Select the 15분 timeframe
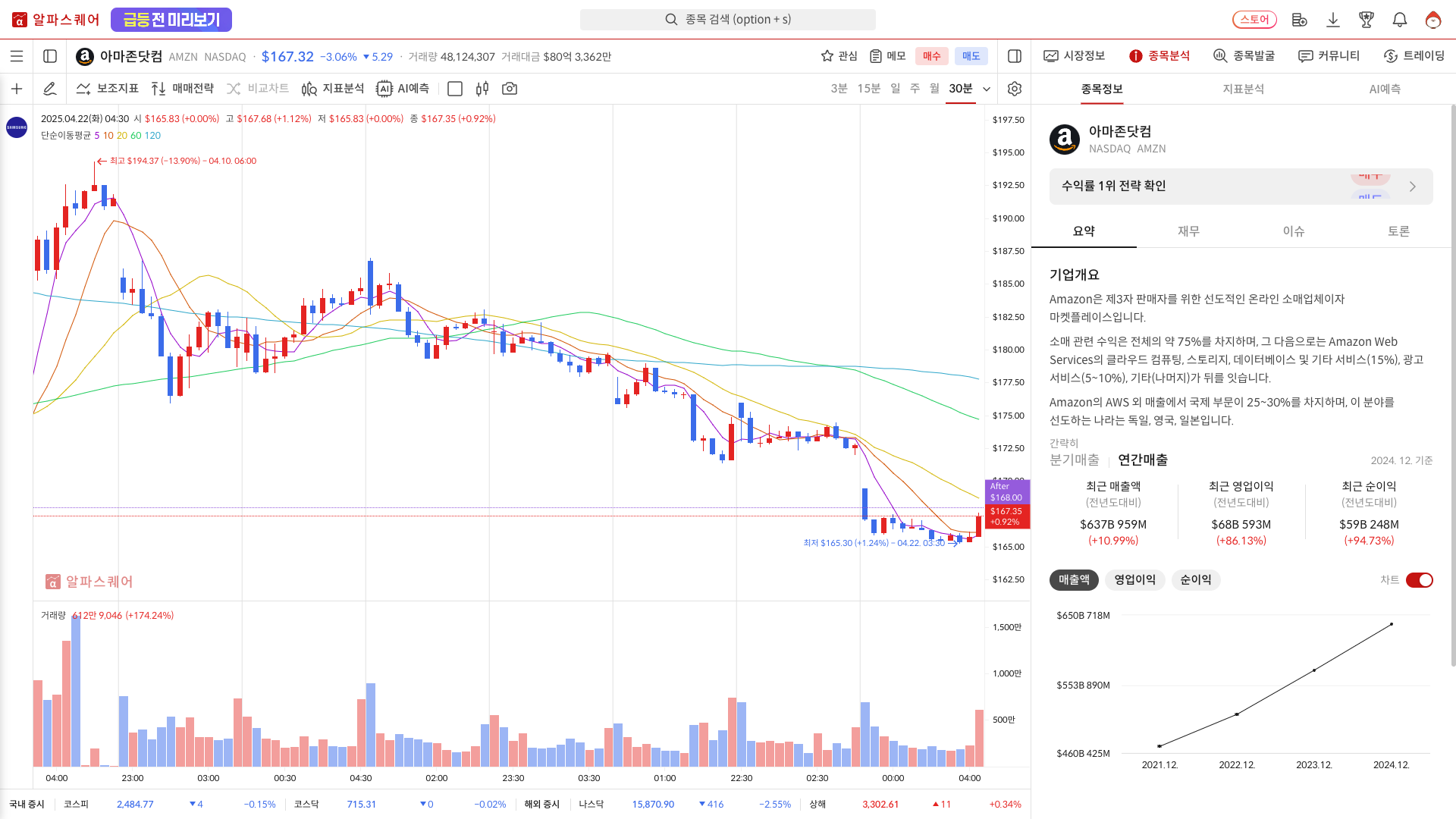Image resolution: width=1456 pixels, height=819 pixels. [x=868, y=89]
